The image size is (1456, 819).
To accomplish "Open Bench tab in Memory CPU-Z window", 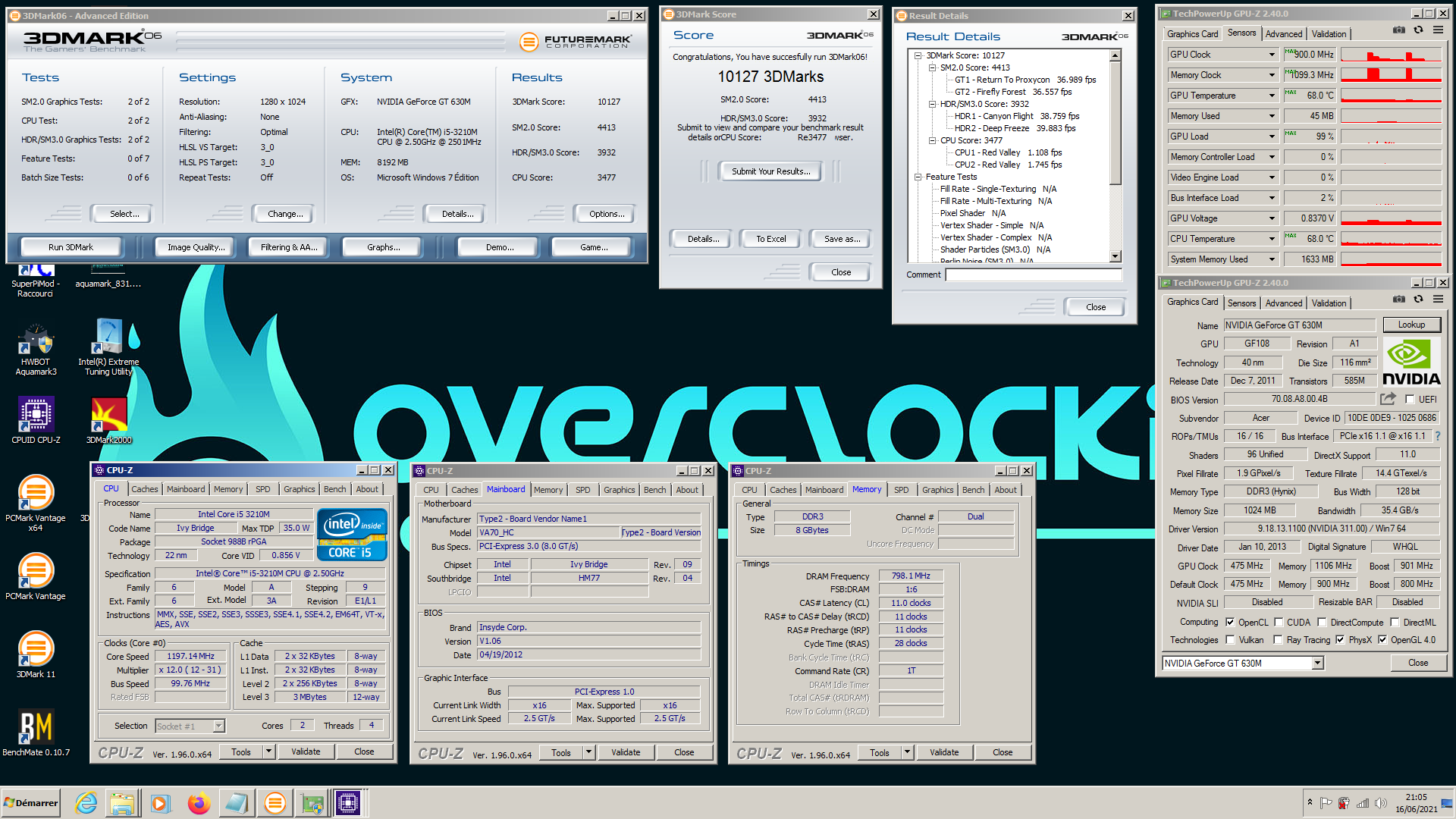I will coord(973,490).
